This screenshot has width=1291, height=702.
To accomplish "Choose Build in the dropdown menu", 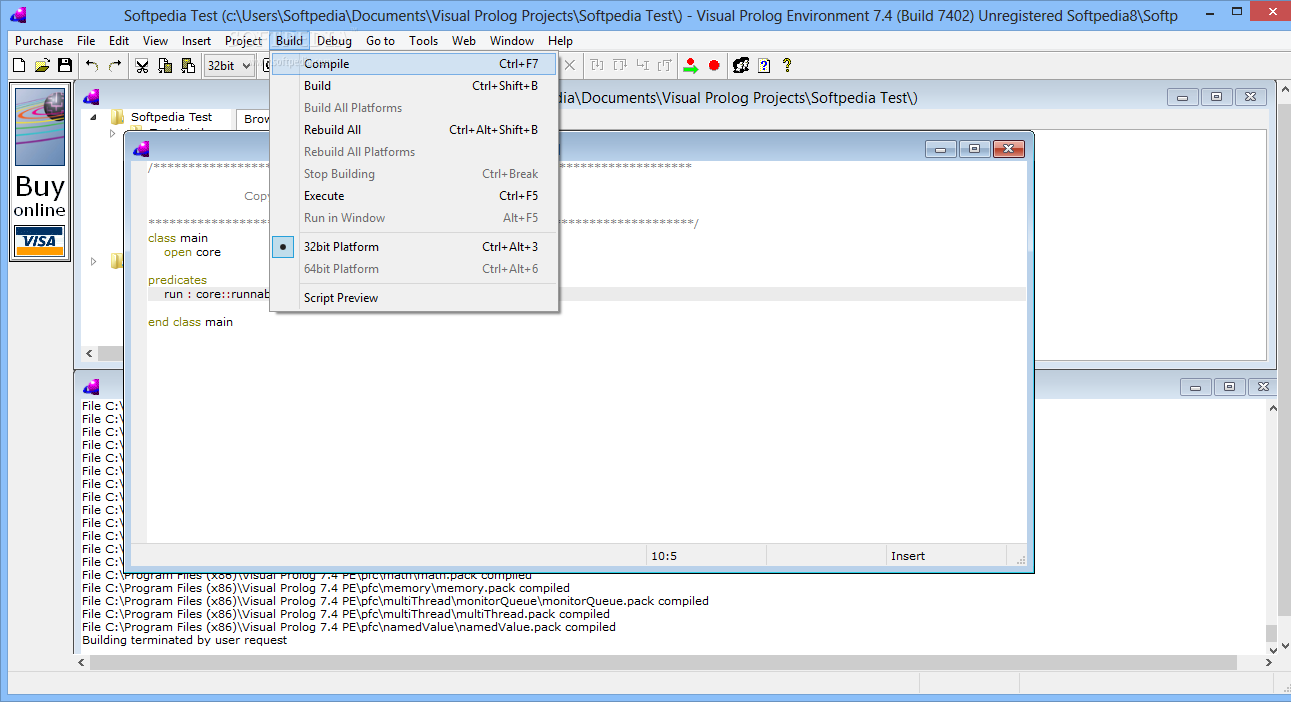I will [414, 86].
